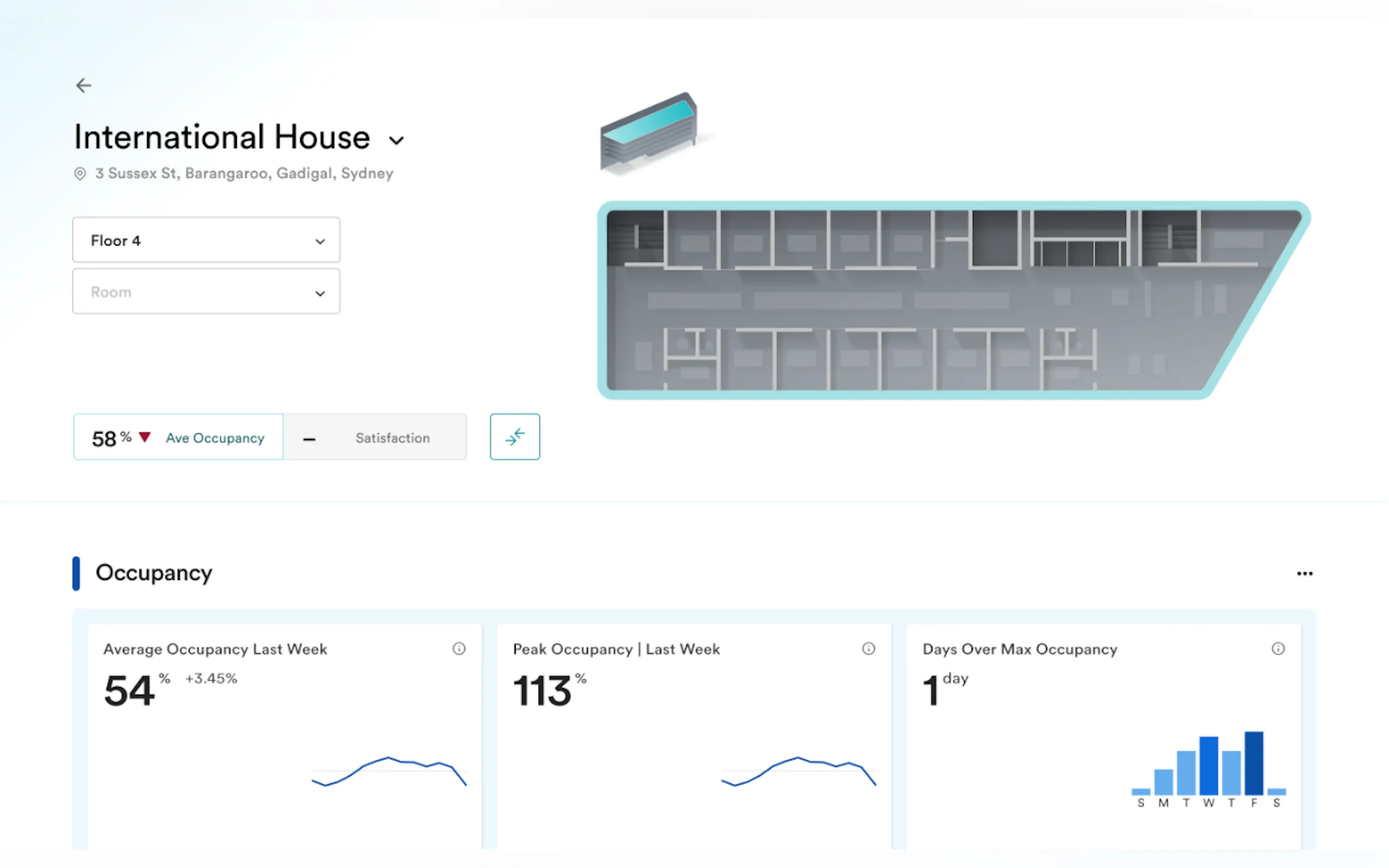This screenshot has height=868, width=1389.
Task: Click the back arrow icon
Action: [x=84, y=85]
